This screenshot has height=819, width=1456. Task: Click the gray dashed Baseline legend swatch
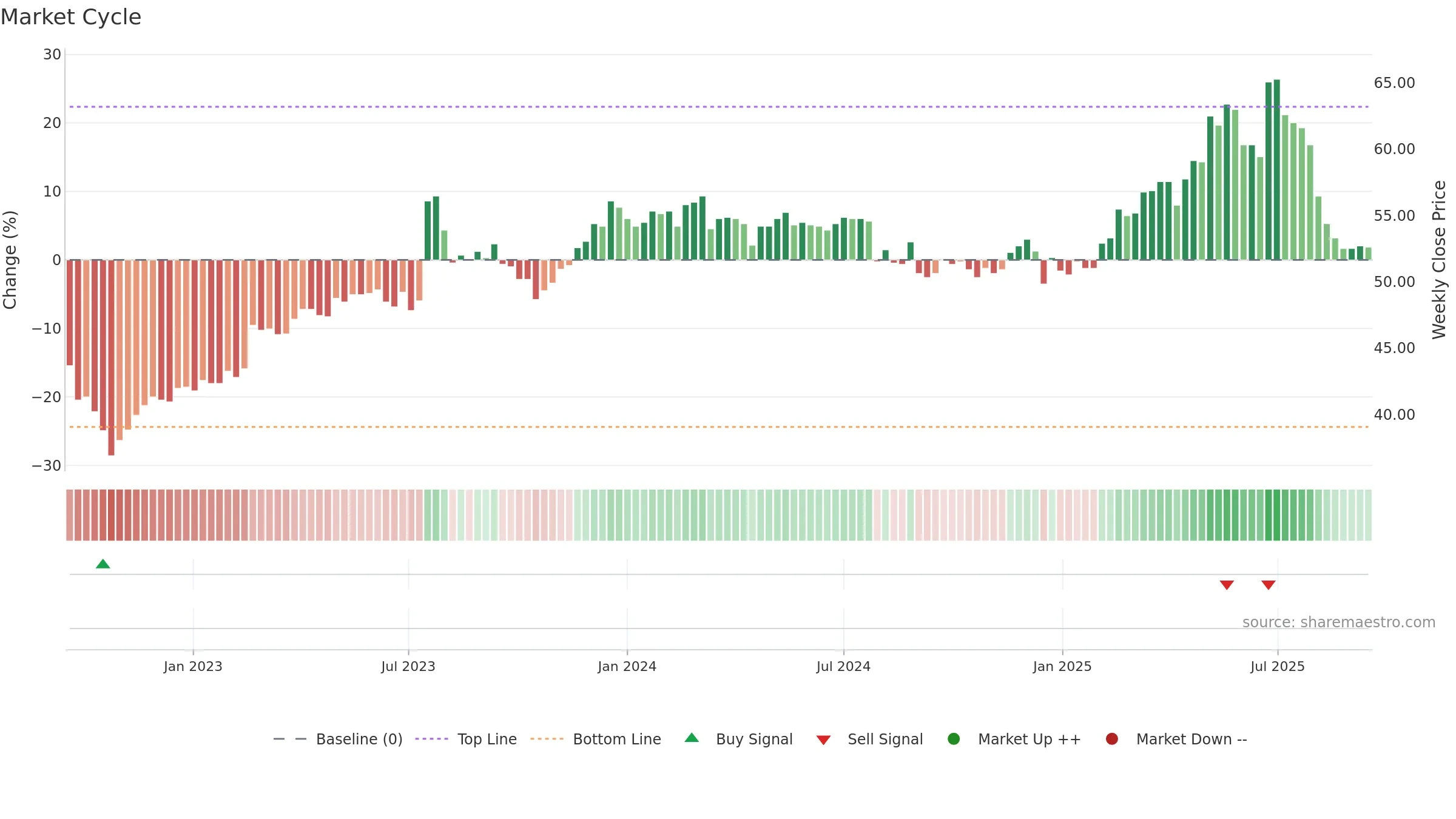click(x=290, y=739)
